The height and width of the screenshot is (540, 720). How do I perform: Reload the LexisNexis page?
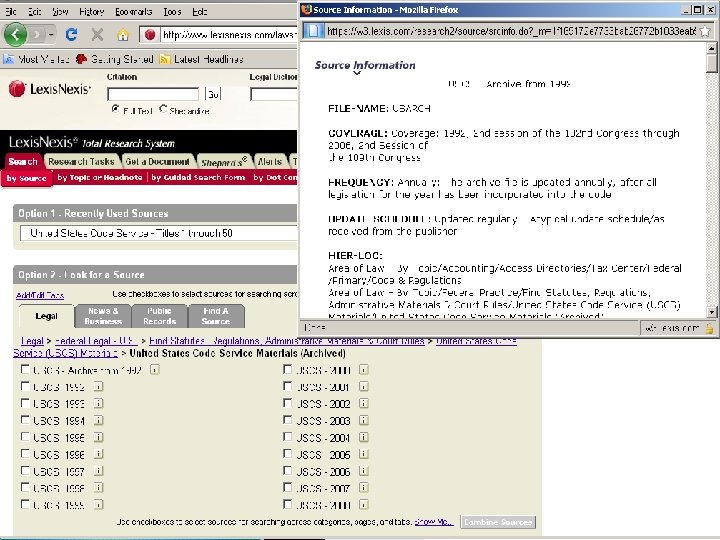(71, 34)
